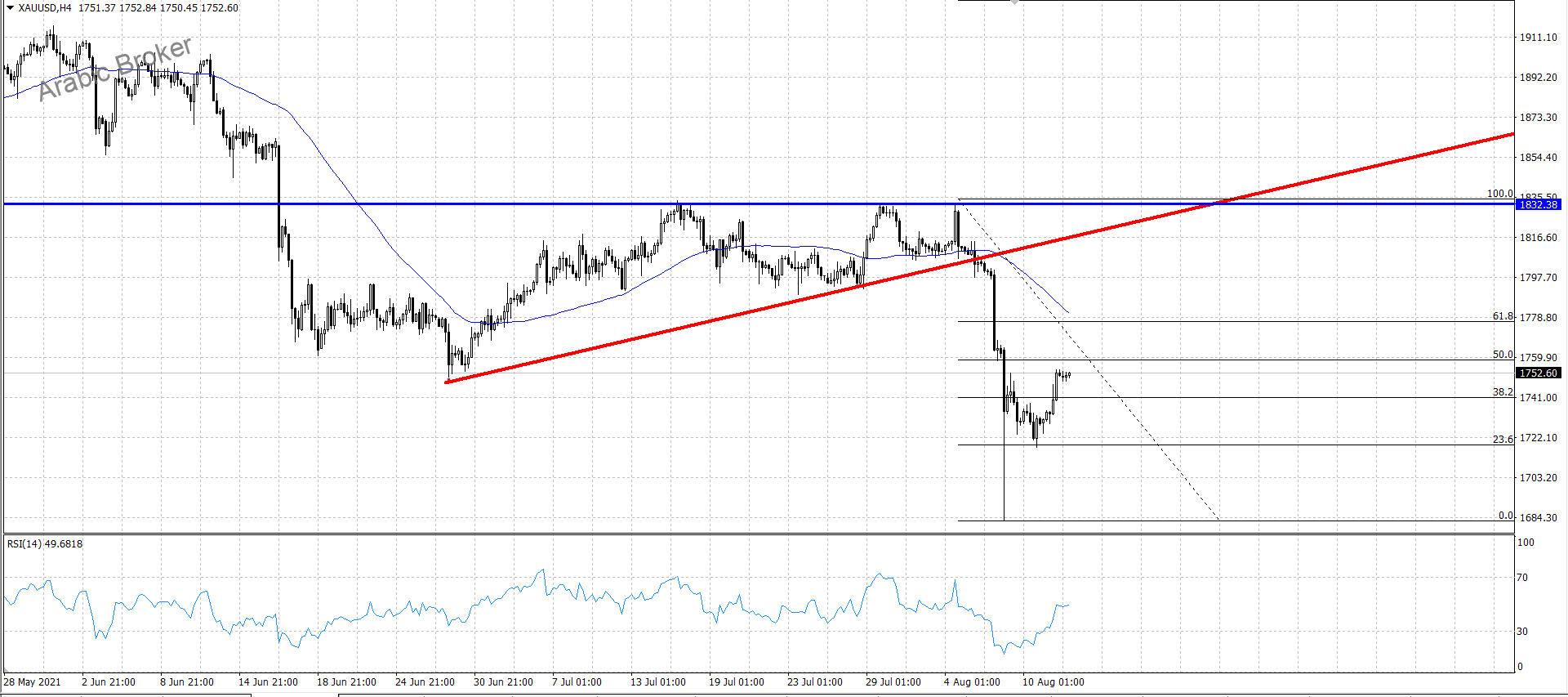Click the chart shift marker on top edge

click(x=1014, y=2)
